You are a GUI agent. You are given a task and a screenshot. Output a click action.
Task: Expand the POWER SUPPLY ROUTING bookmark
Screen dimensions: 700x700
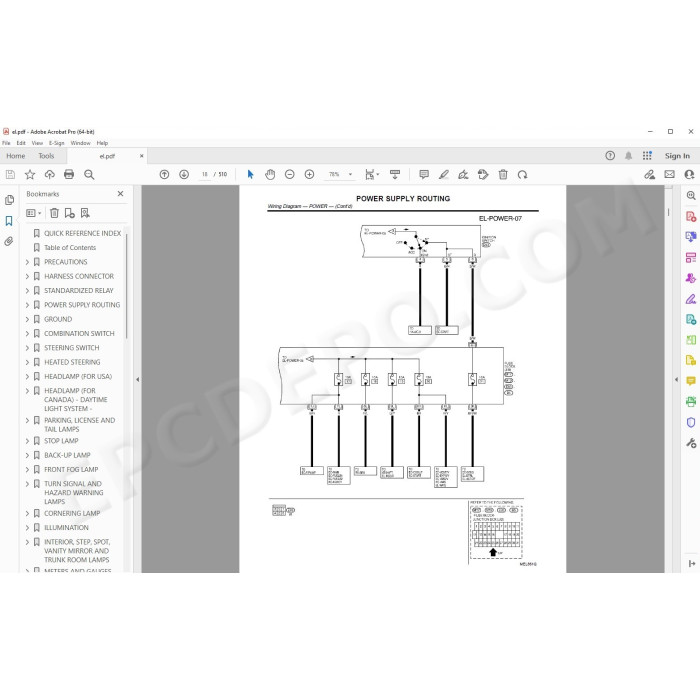tap(27, 305)
